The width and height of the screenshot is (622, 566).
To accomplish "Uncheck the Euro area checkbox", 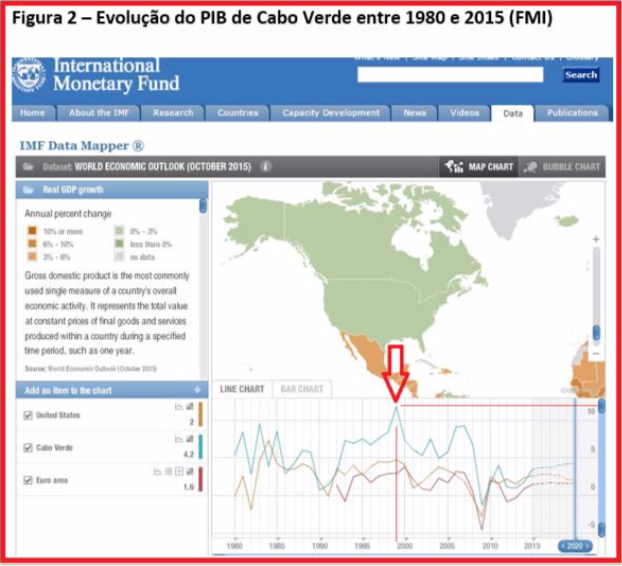I will pos(27,480).
